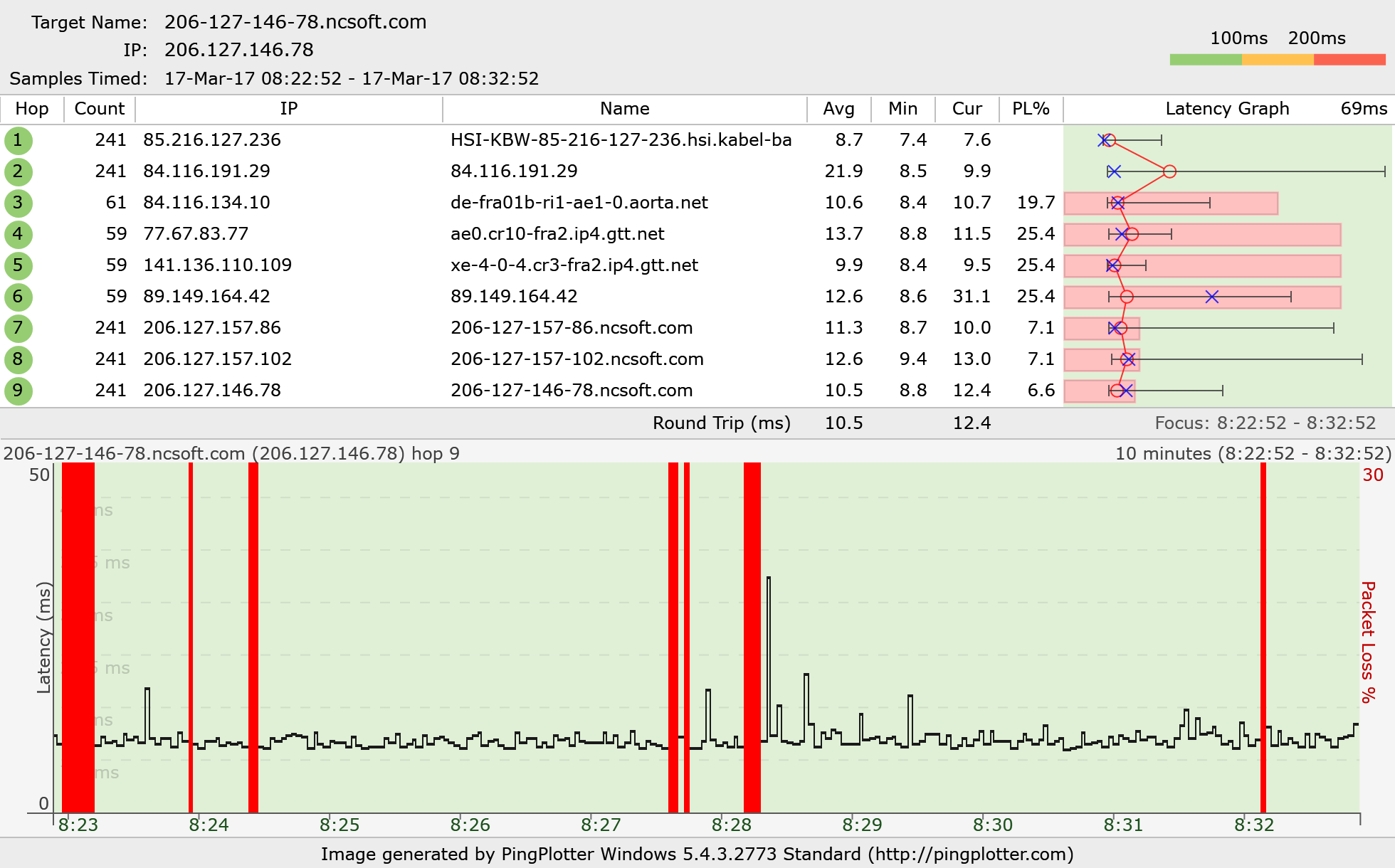The image size is (1395, 868).
Task: Click the 8:30 time axis label
Action: 993,825
